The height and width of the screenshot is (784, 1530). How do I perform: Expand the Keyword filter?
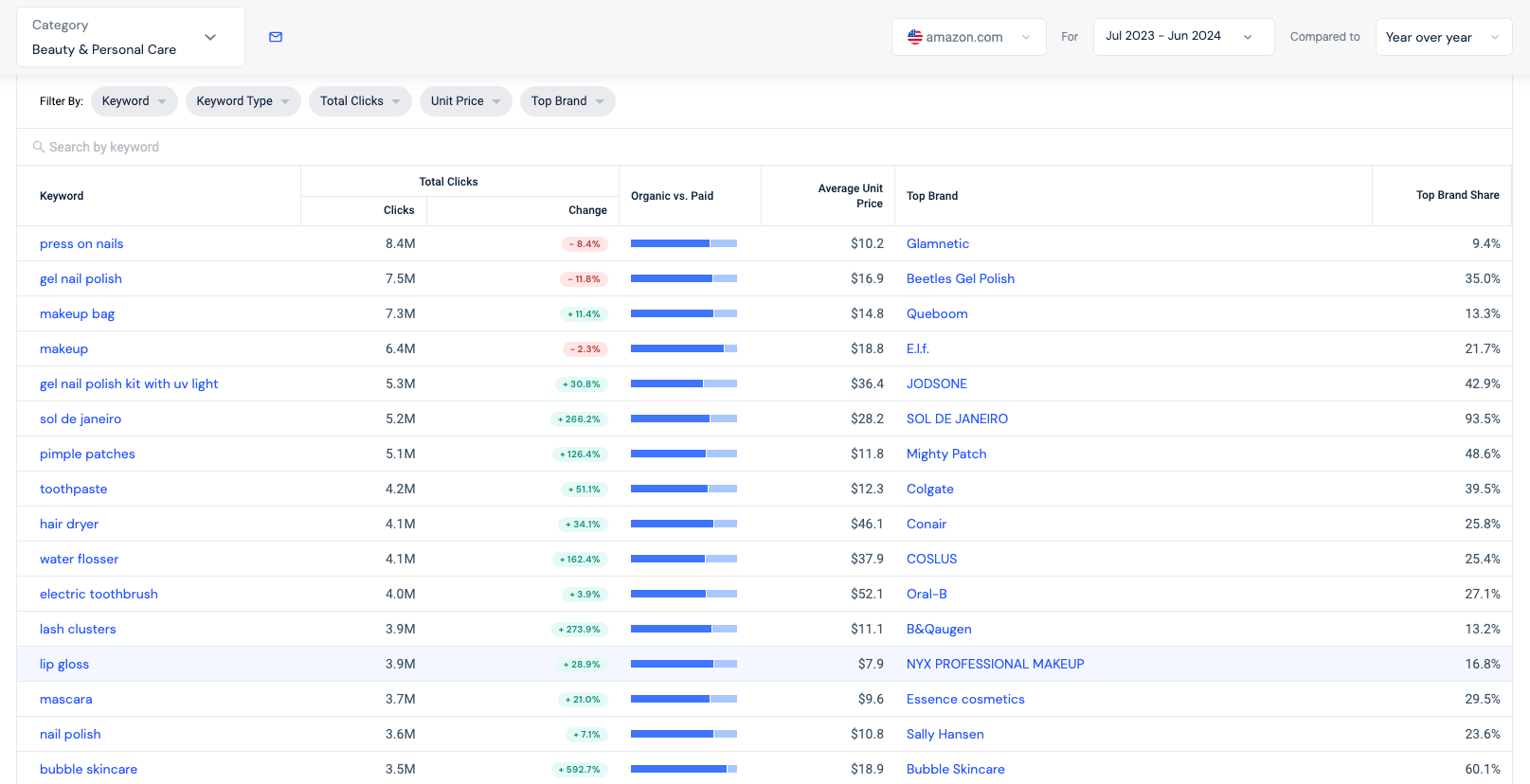click(135, 101)
